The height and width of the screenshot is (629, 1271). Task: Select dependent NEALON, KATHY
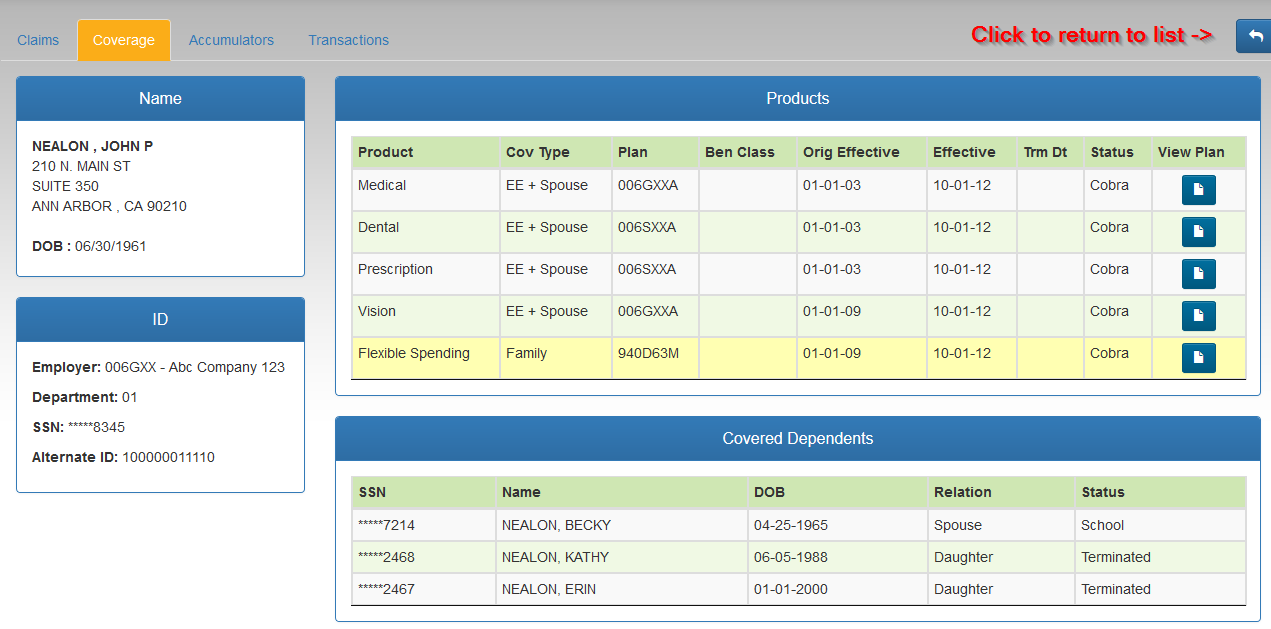[x=555, y=557]
